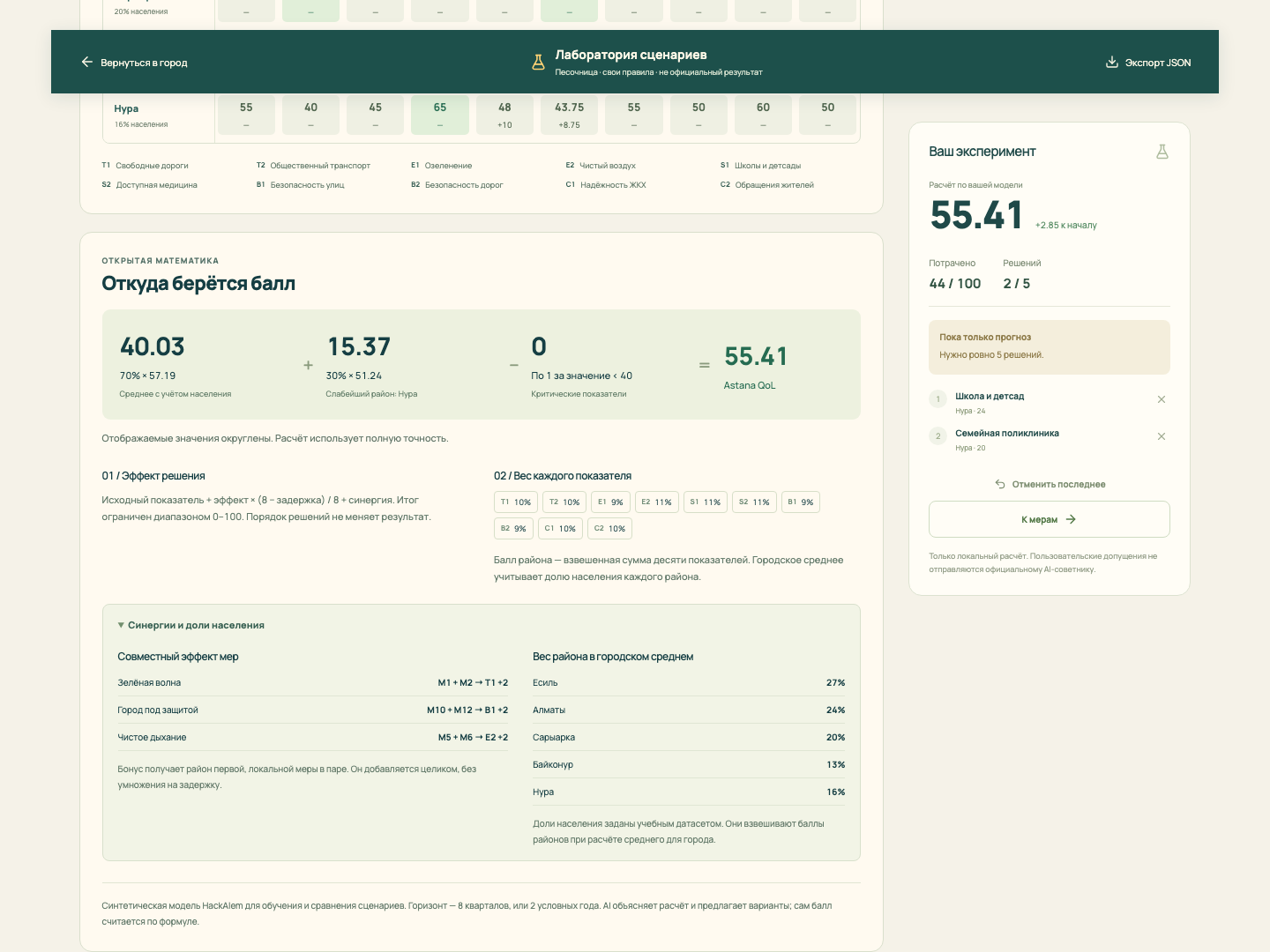Image resolution: width=1270 pixels, height=952 pixels.
Task: Remove the Семейная поликлиника decision
Action: [x=1162, y=436]
